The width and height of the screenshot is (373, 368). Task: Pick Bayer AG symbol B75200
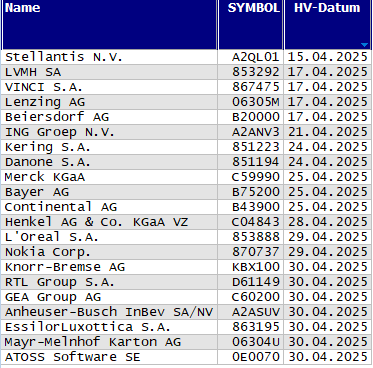click(x=256, y=192)
